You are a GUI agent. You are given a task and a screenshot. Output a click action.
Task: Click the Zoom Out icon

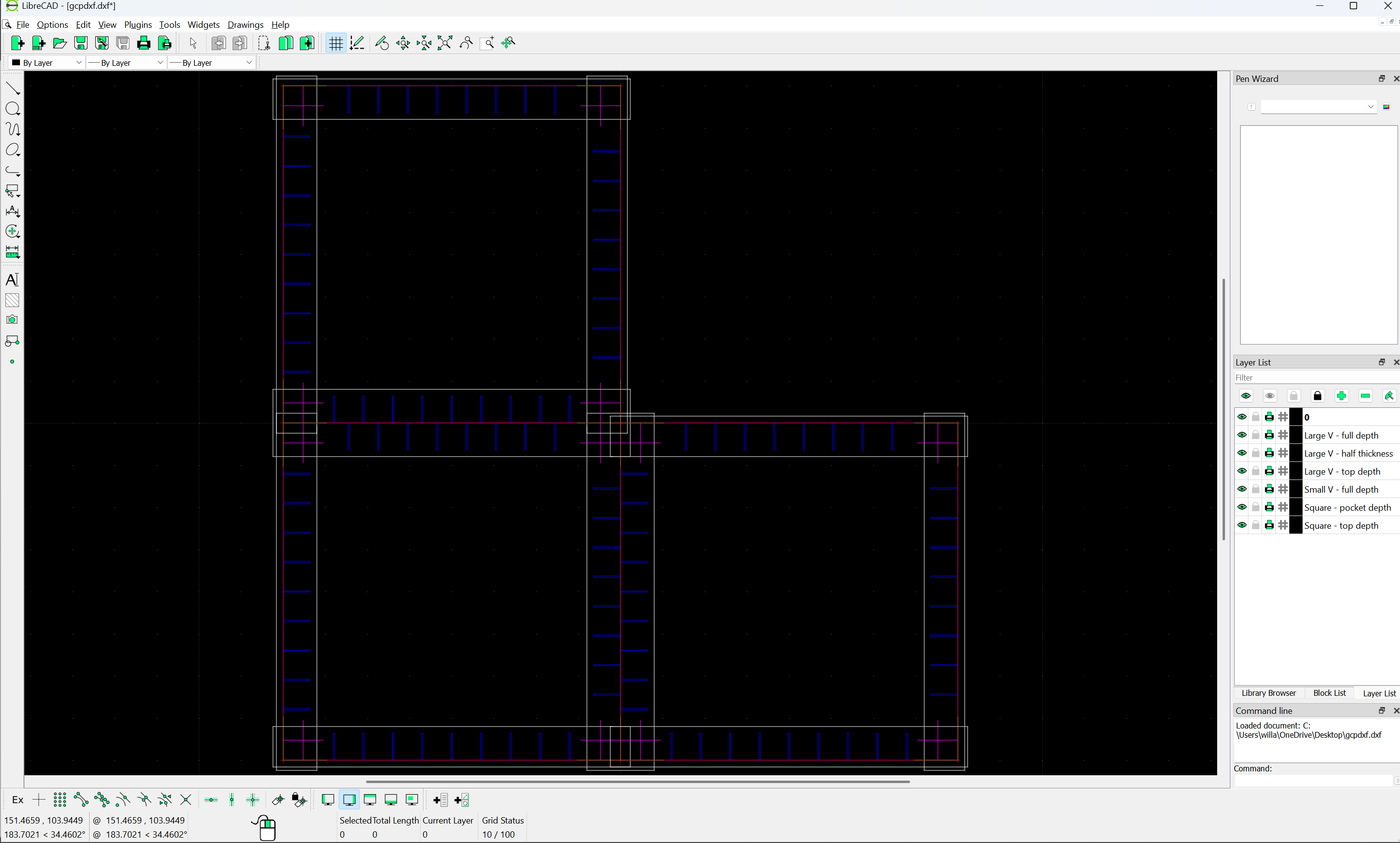[x=424, y=43]
